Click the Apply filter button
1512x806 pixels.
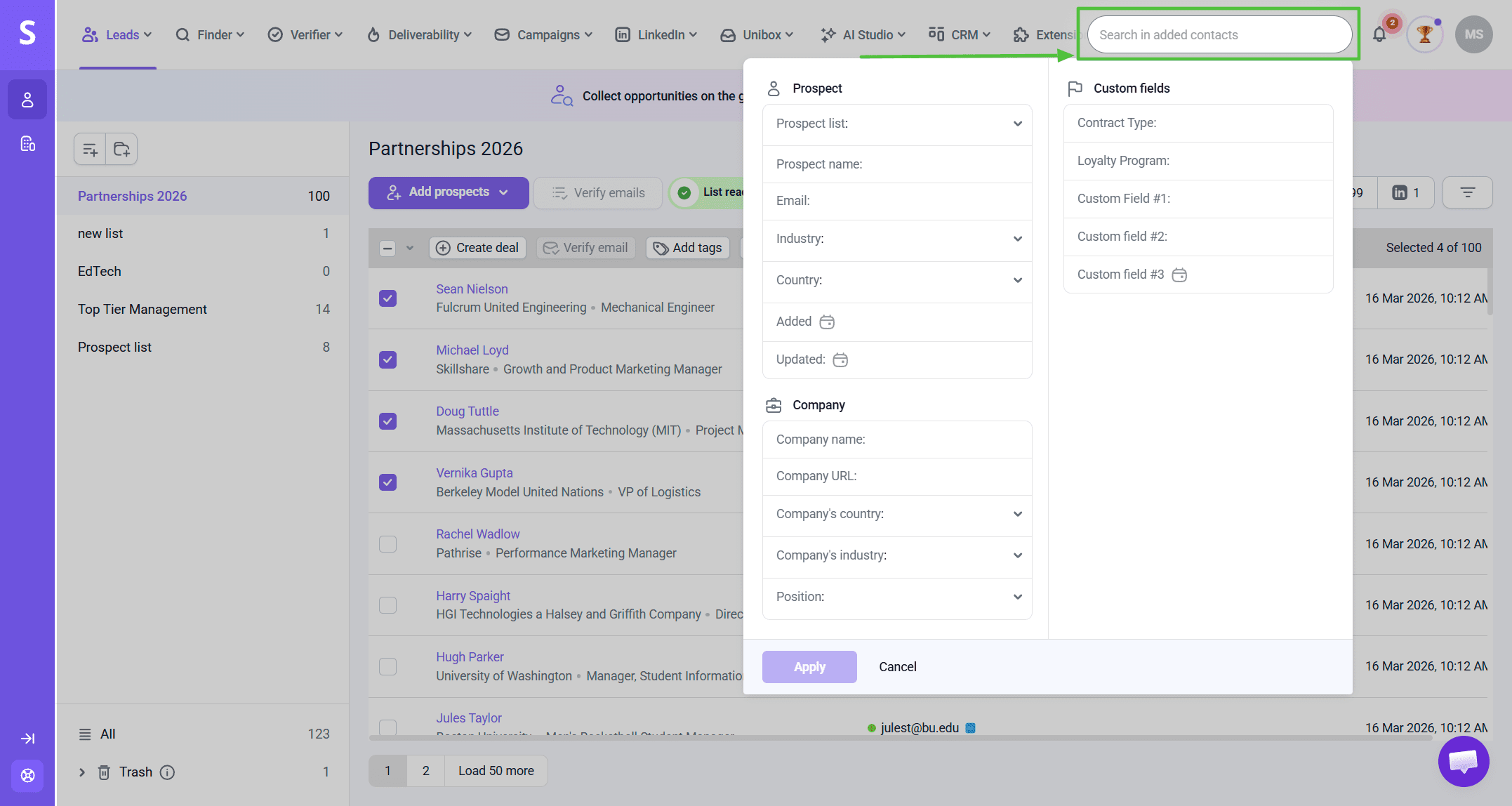tap(809, 667)
